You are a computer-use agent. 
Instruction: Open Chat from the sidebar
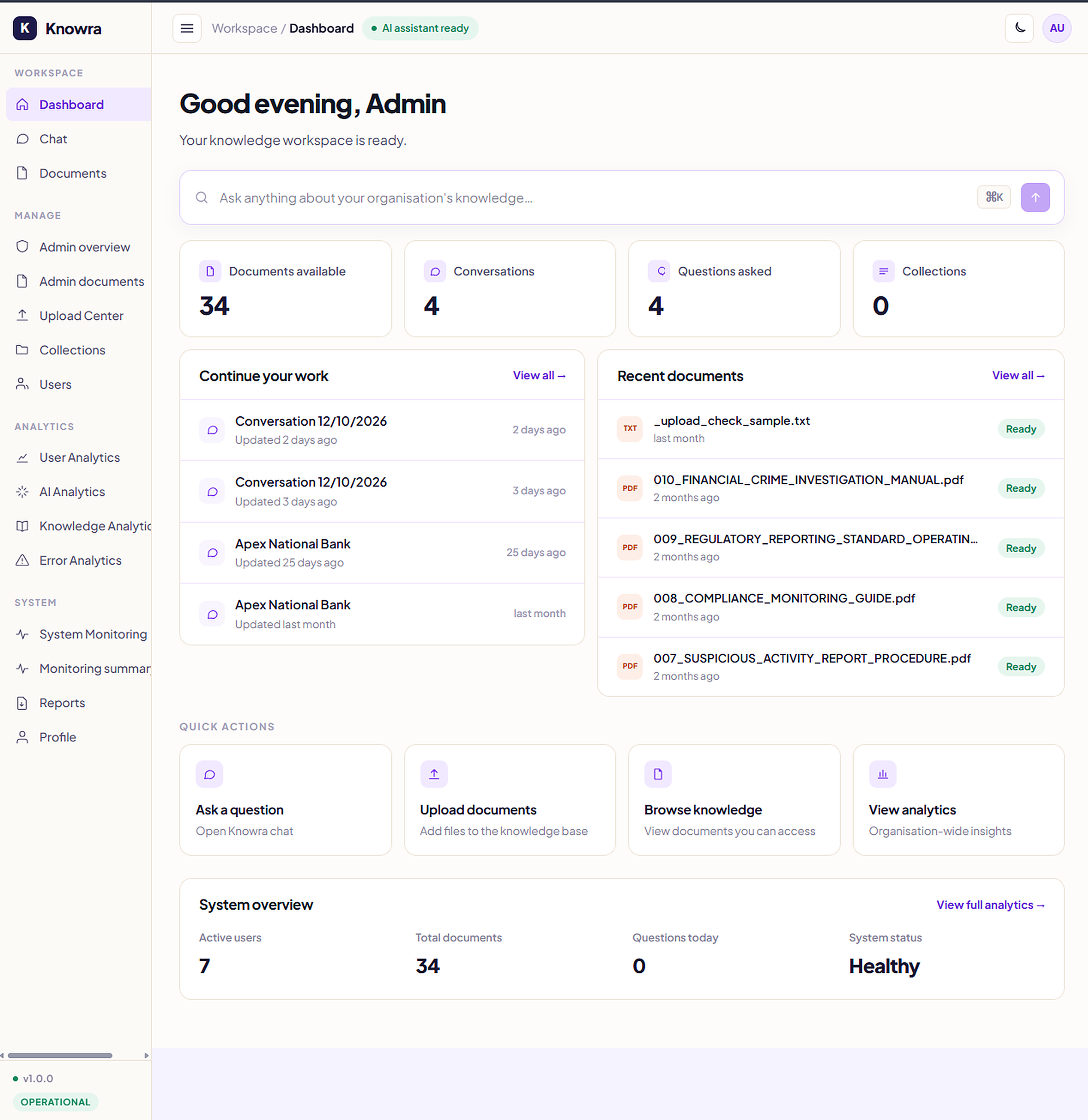[79, 139]
